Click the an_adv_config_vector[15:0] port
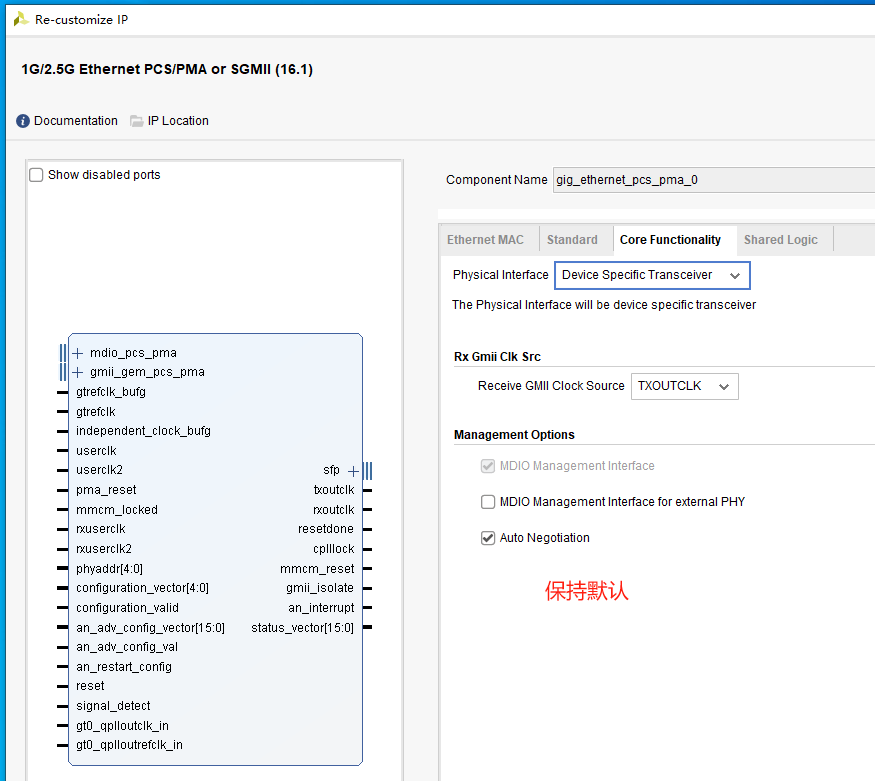The image size is (875, 781). [151, 628]
